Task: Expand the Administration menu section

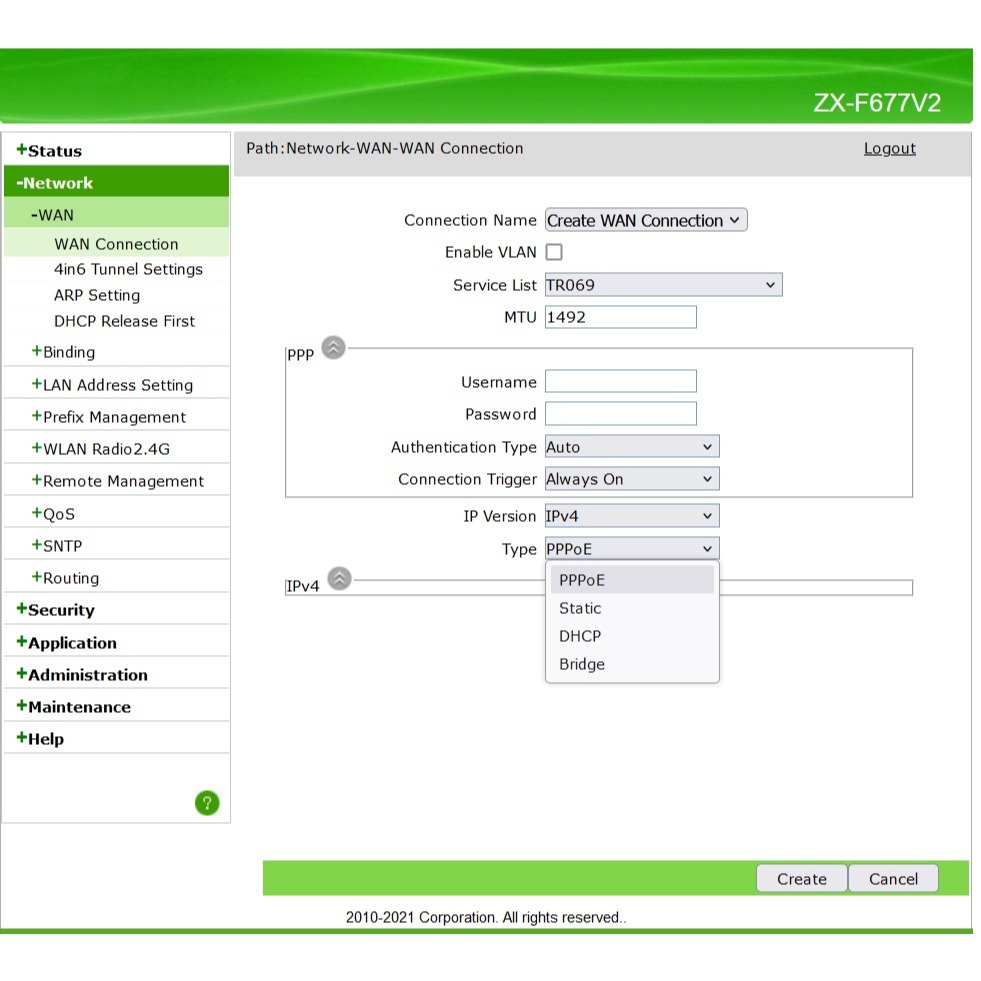Action: pyautogui.click(x=87, y=675)
